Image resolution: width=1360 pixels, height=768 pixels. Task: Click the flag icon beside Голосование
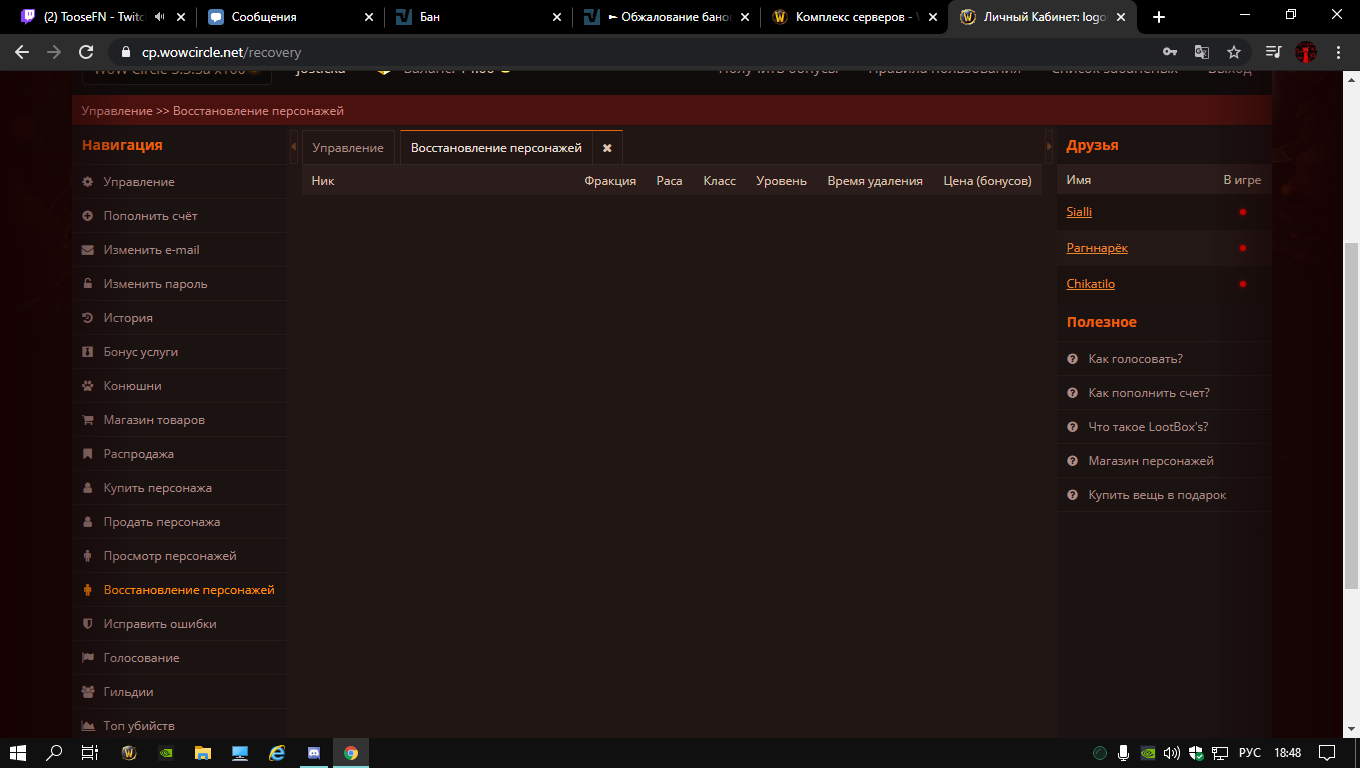pyautogui.click(x=88, y=658)
